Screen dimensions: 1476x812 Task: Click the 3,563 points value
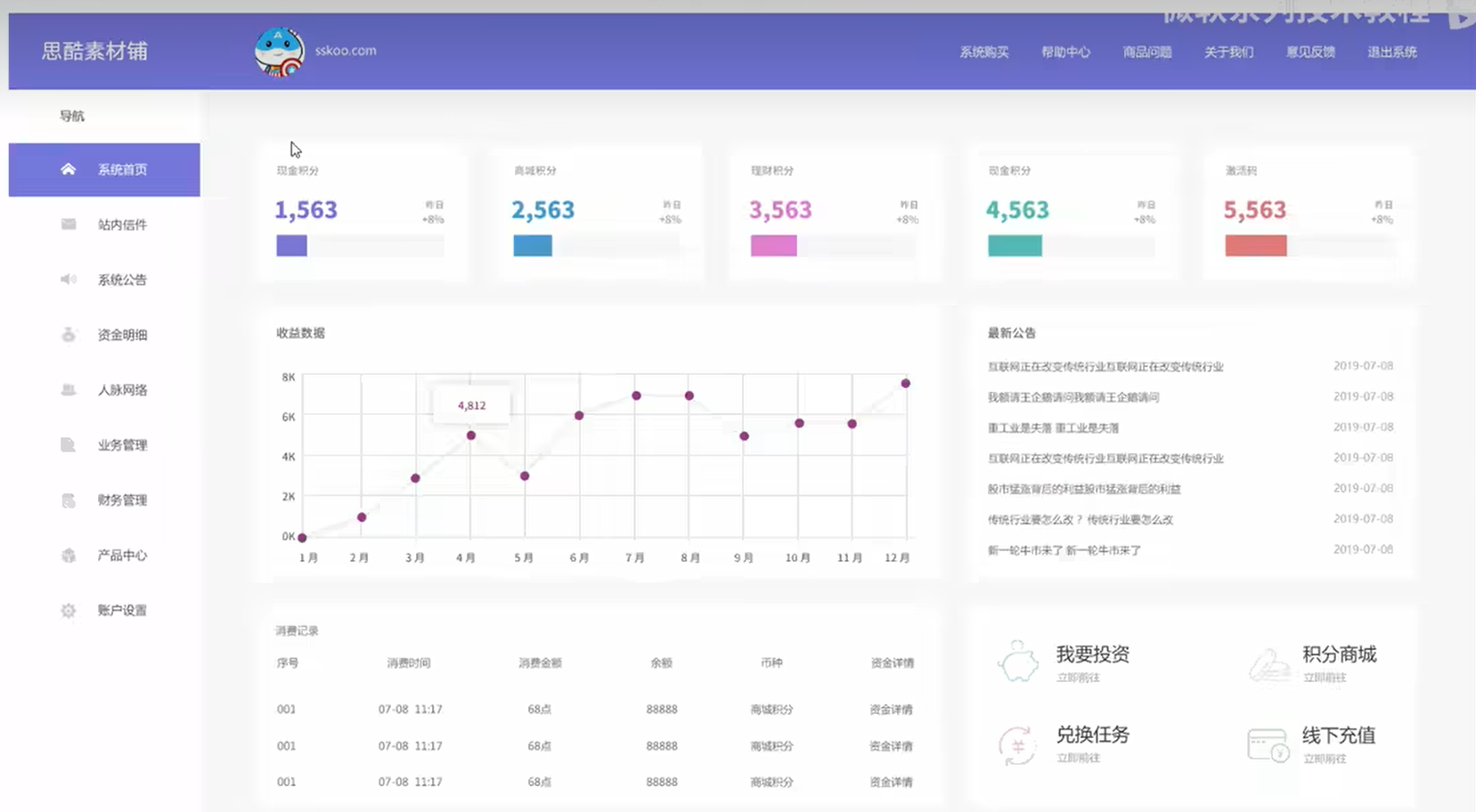coord(780,210)
